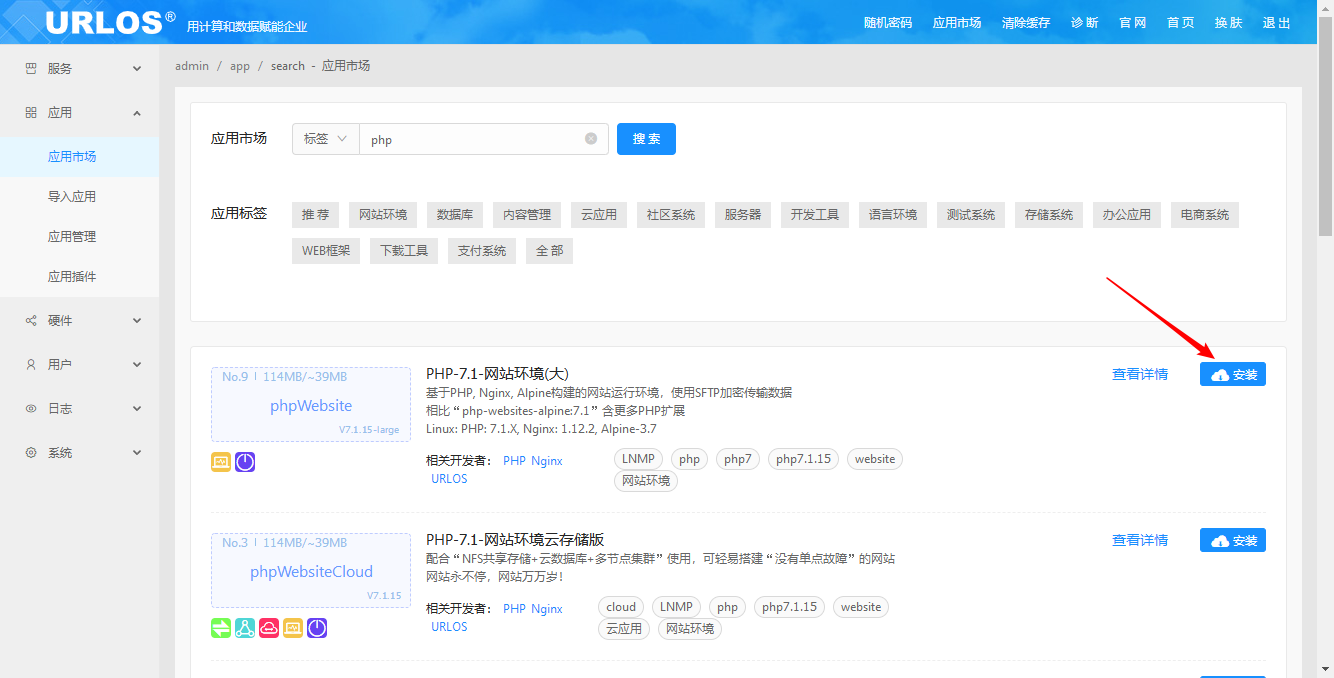This screenshot has width=1334, height=678.
Task: Click URLOS developer link for phpWebsite
Action: 449,479
